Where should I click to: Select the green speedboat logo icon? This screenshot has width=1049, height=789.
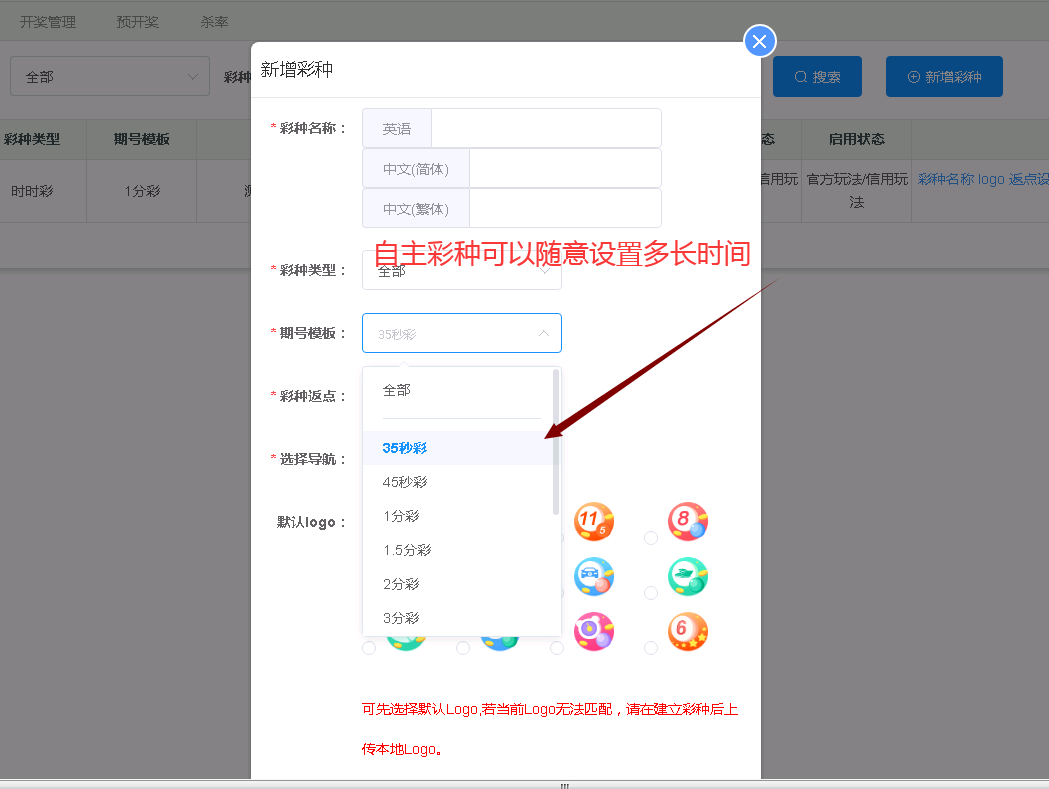[x=688, y=576]
